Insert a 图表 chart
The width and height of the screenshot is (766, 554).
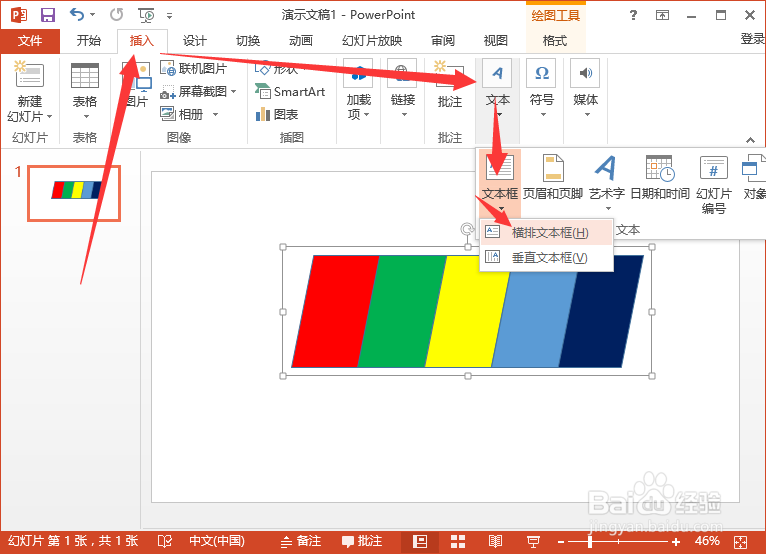pyautogui.click(x=277, y=114)
